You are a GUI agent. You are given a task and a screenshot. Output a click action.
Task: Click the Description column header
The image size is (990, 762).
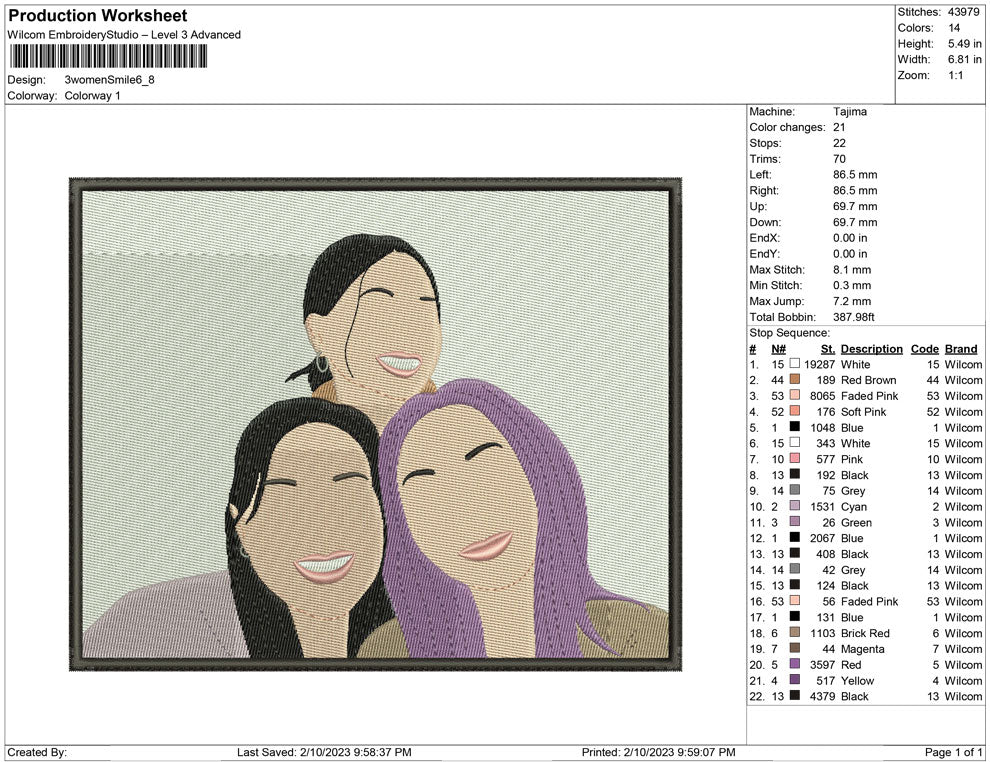(871, 349)
